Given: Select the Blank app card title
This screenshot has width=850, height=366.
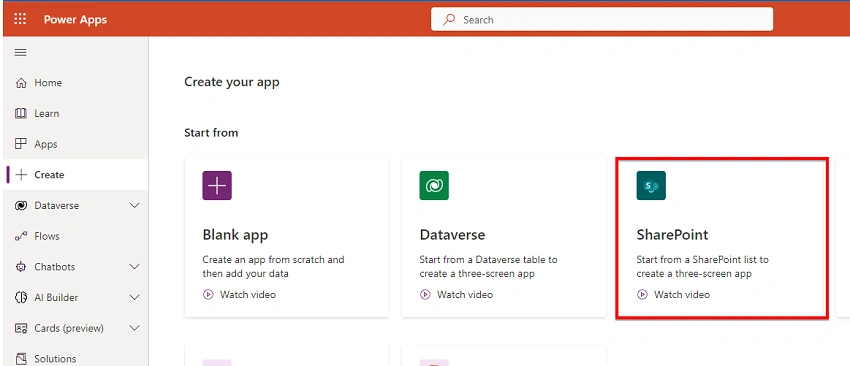Looking at the screenshot, I should coord(235,235).
